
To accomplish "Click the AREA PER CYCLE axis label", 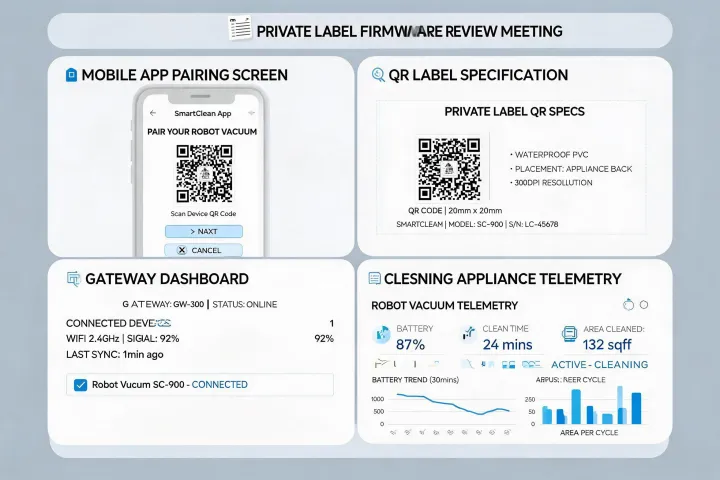I will [589, 433].
